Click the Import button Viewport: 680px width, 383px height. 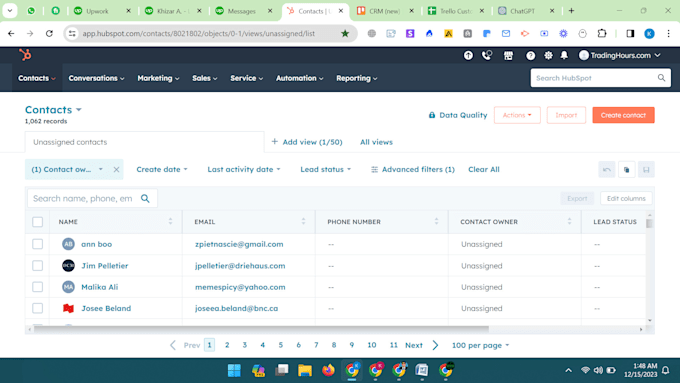[x=566, y=115]
